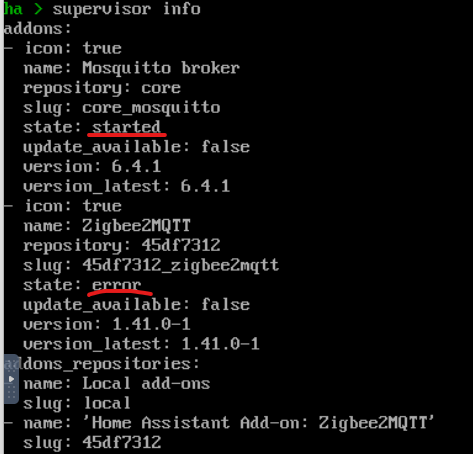The height and width of the screenshot is (454, 473).
Task: Click the 'core_mosquitto' slug value
Action: [x=151, y=108]
